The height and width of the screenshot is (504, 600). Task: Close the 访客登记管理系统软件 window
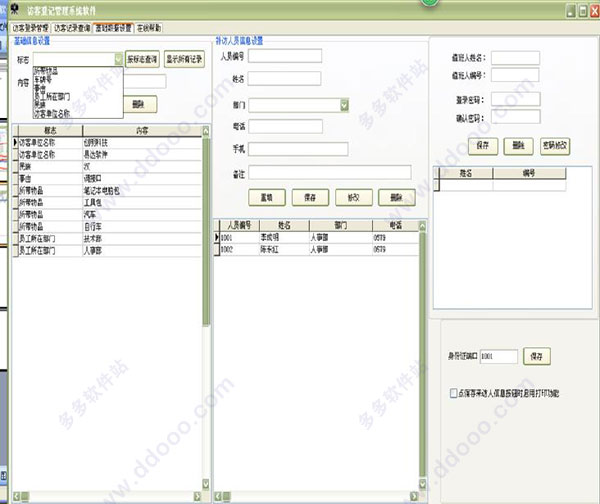tap(594, 11)
